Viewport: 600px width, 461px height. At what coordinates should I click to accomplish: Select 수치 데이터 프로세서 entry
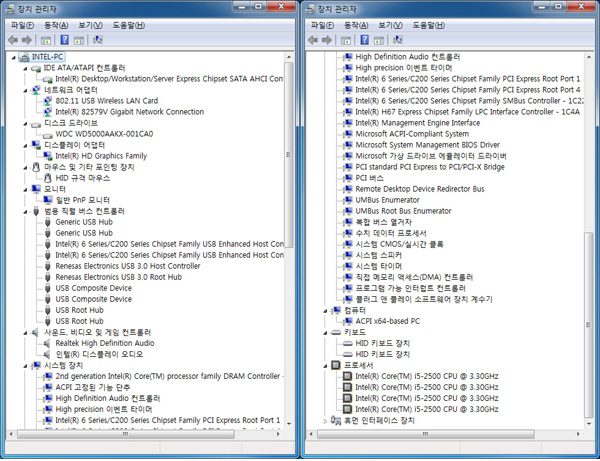[x=391, y=233]
